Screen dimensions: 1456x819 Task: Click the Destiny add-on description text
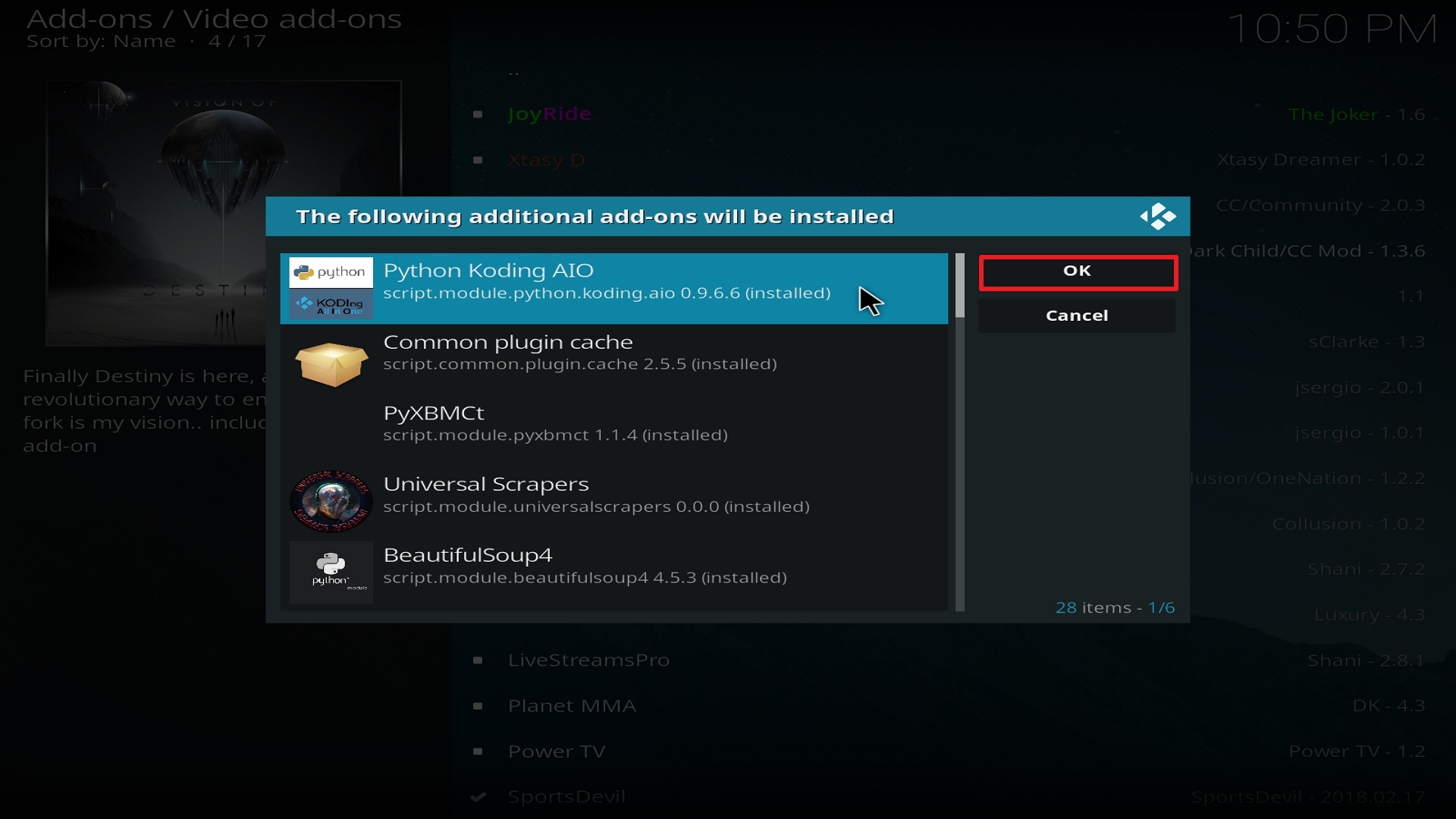144,411
